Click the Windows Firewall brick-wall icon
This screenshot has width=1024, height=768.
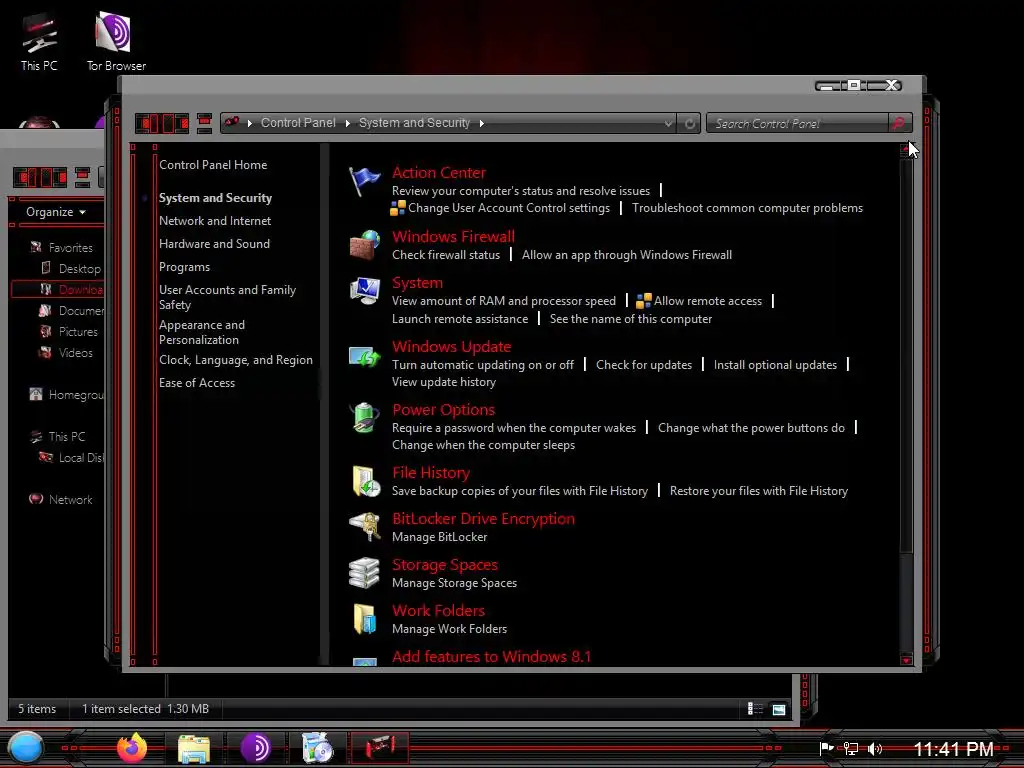(364, 245)
